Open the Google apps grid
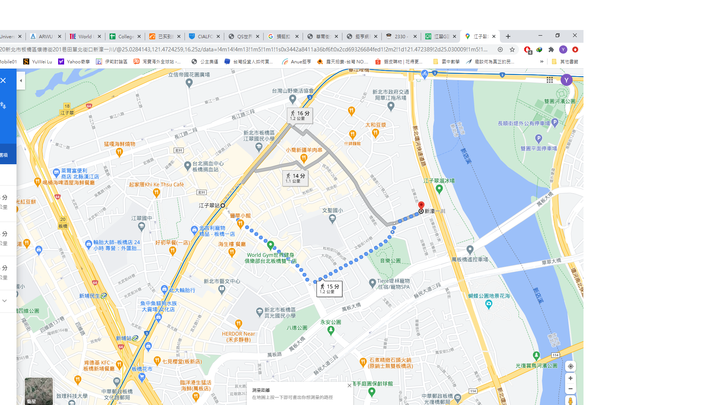720x405 pixels. (x=550, y=80)
